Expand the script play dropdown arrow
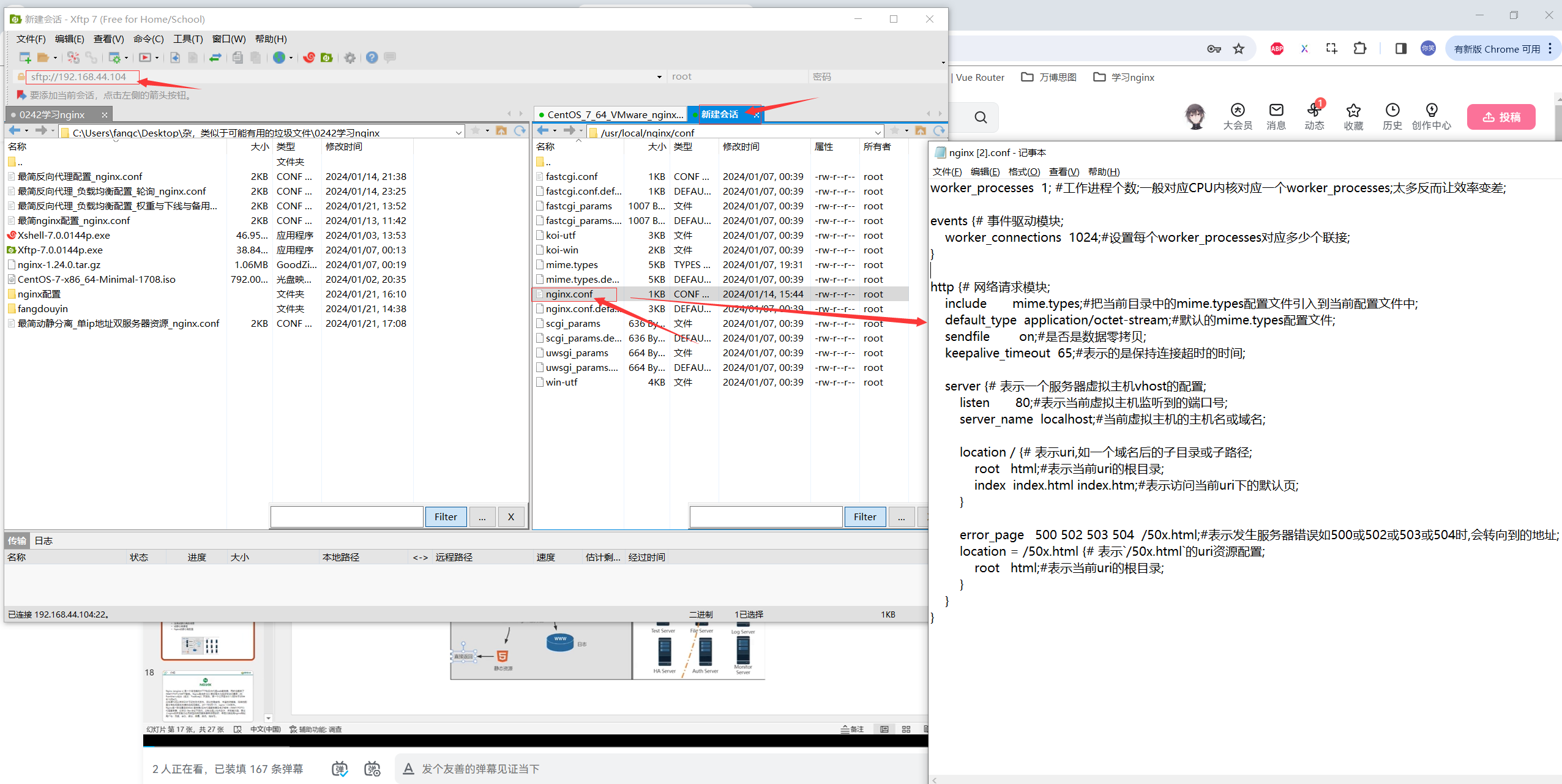This screenshot has width=1562, height=784. 157,58
